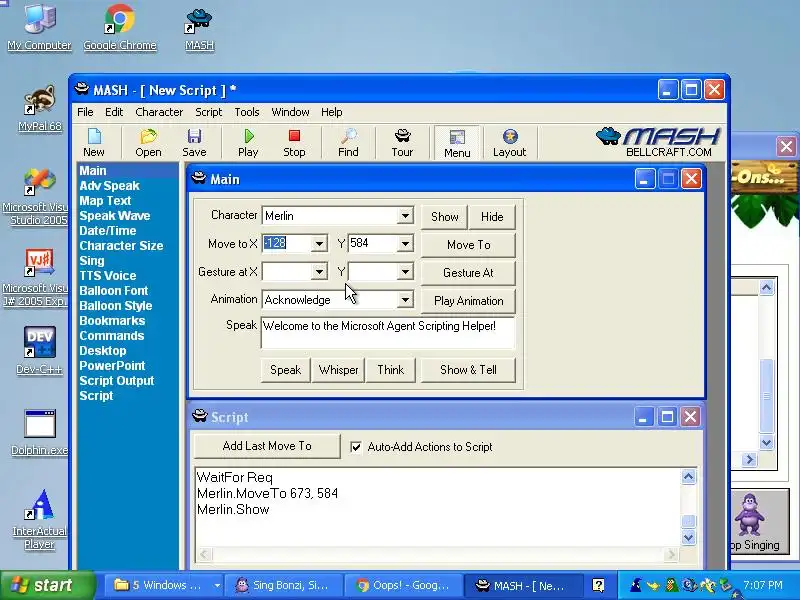Click the Think button
The height and width of the screenshot is (600, 800).
[x=390, y=370]
